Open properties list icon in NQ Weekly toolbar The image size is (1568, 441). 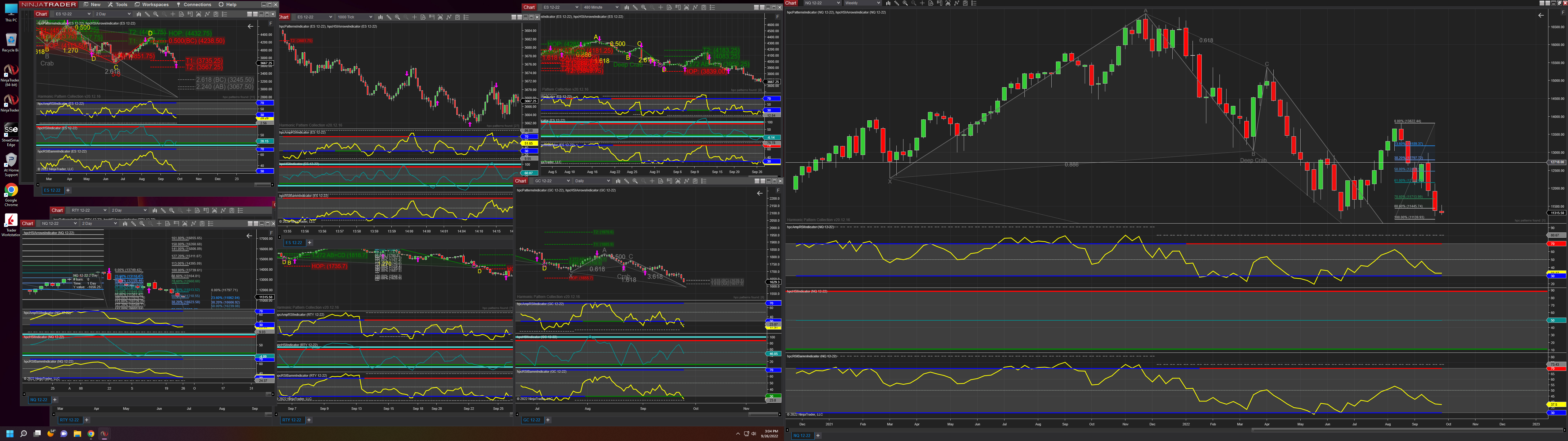(x=973, y=3)
